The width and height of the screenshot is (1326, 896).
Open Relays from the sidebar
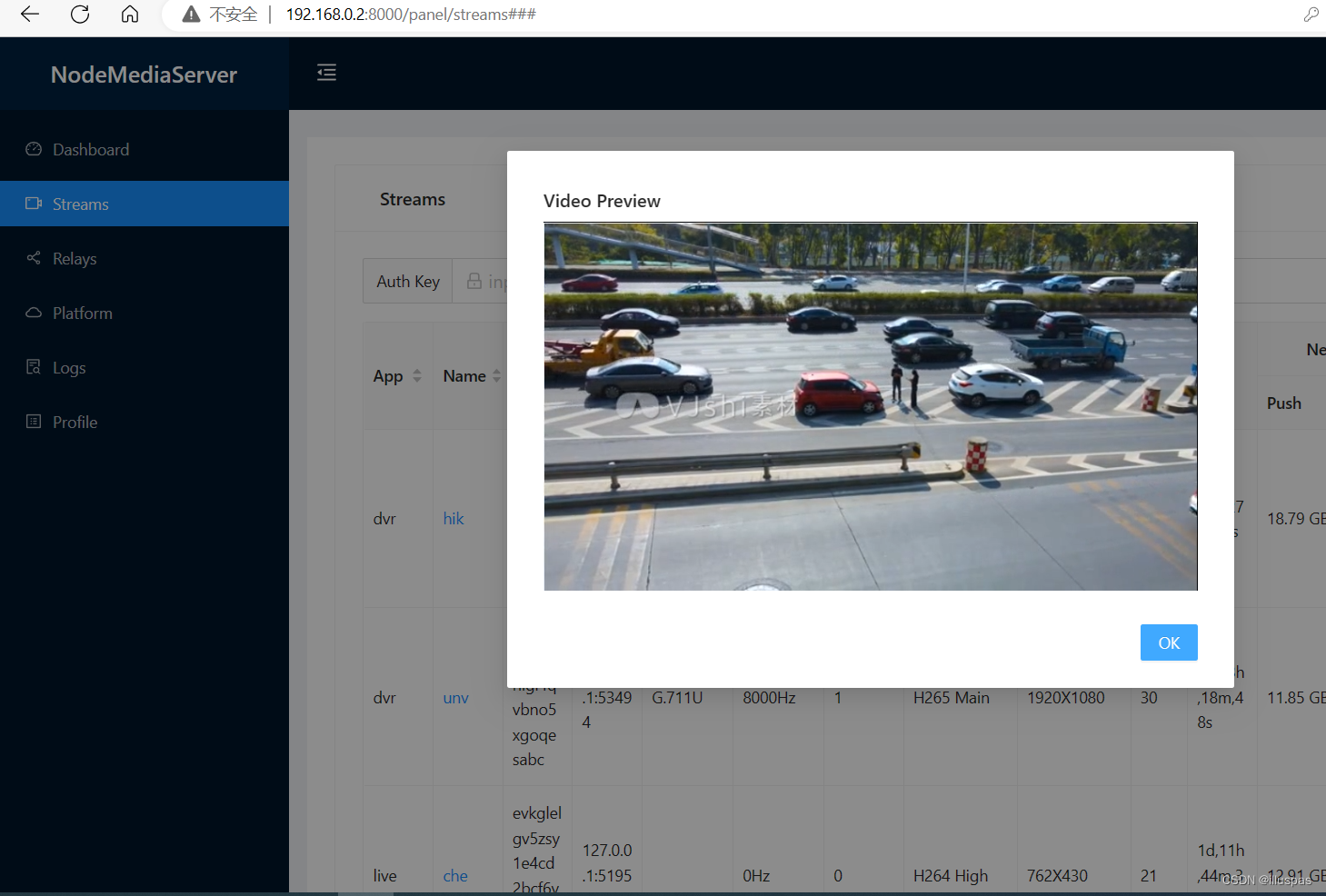[x=145, y=258]
